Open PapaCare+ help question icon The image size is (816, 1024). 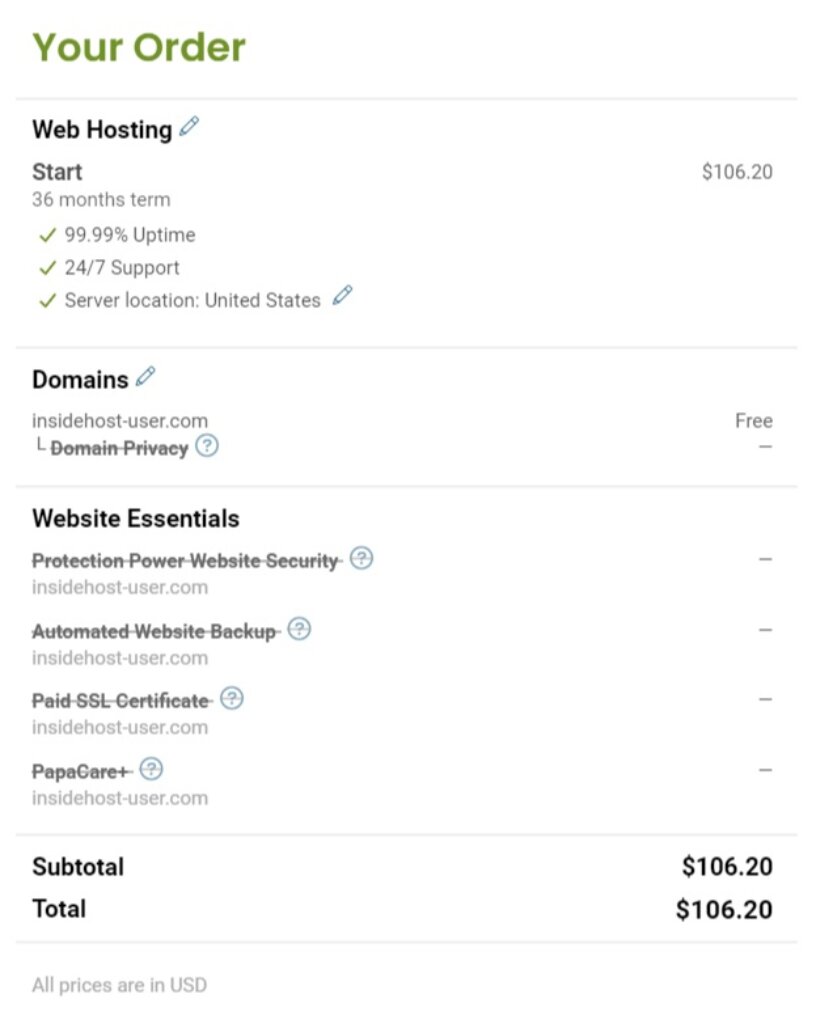point(151,769)
